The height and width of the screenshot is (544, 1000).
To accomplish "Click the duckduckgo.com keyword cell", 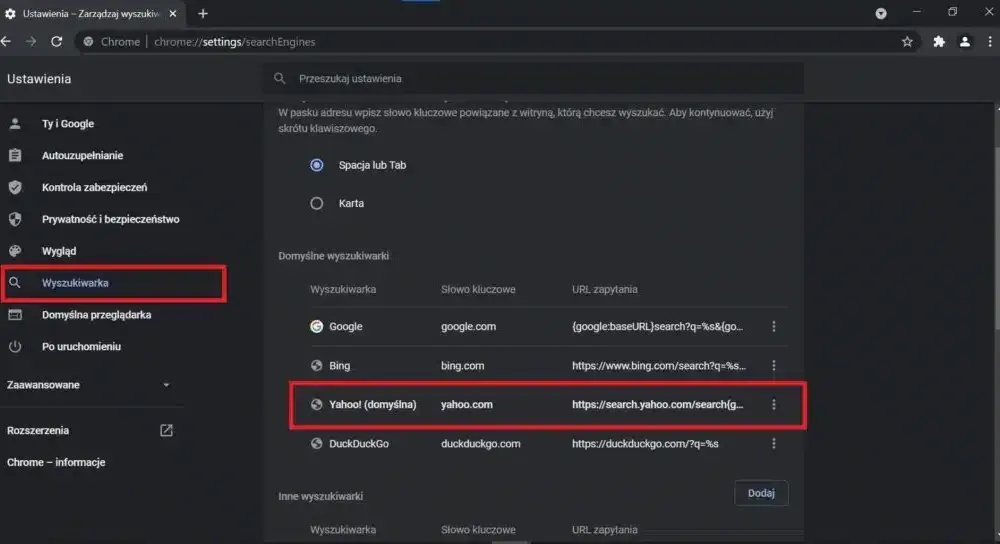I will [x=480, y=443].
